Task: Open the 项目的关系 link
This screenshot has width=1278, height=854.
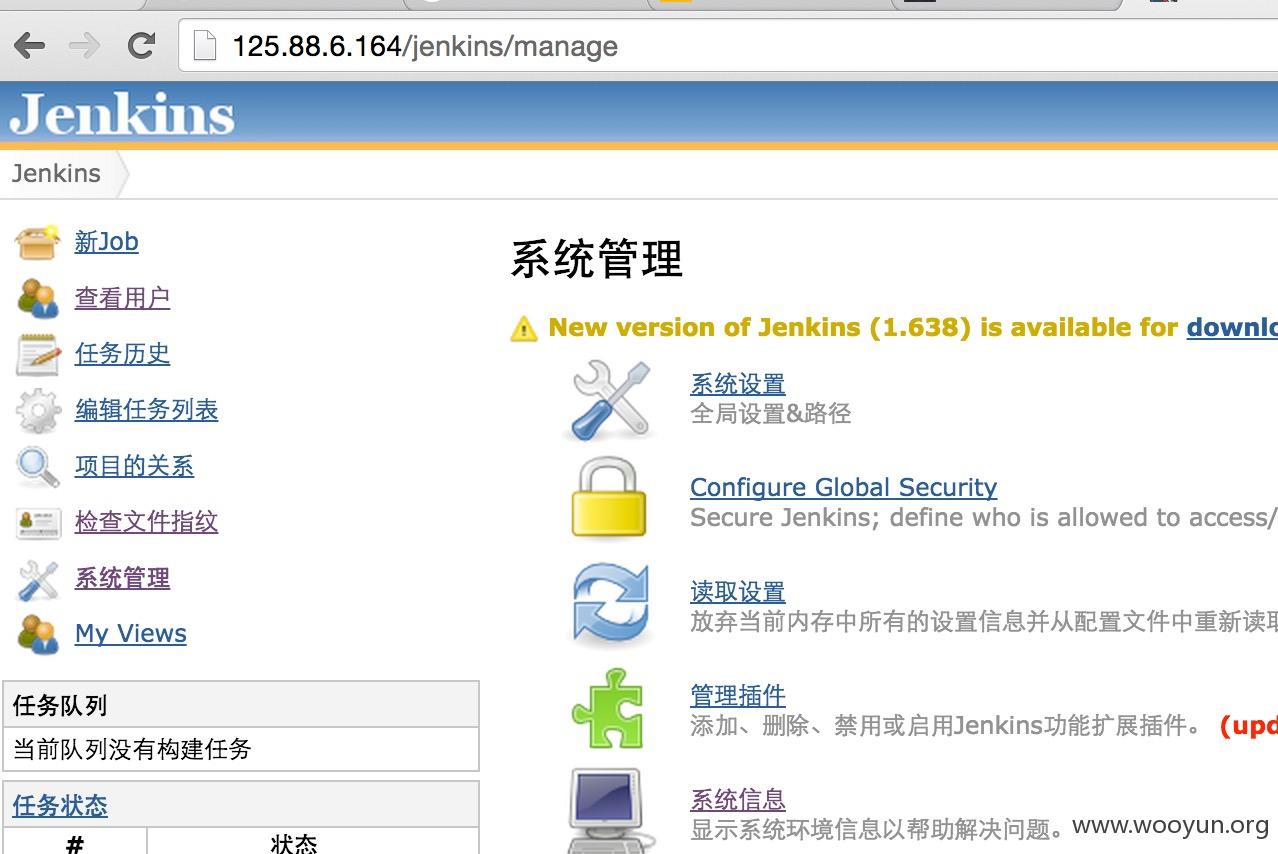Action: [x=134, y=466]
